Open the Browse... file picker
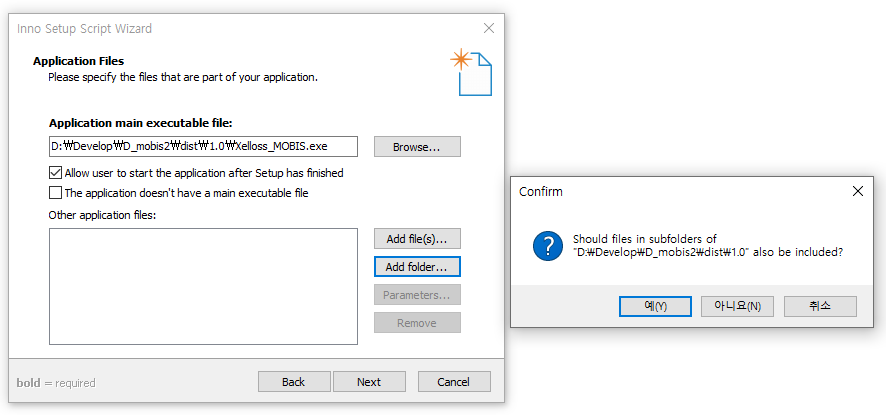 tap(417, 146)
